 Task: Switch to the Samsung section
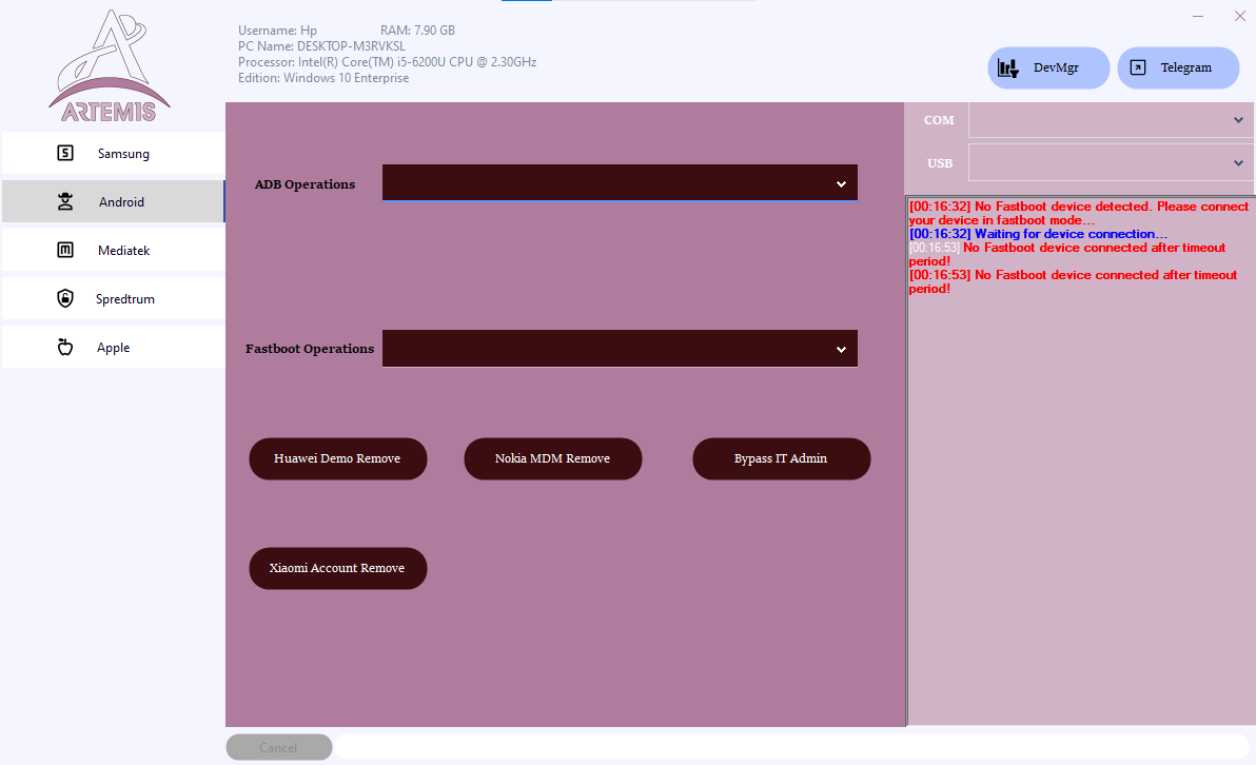(x=113, y=153)
